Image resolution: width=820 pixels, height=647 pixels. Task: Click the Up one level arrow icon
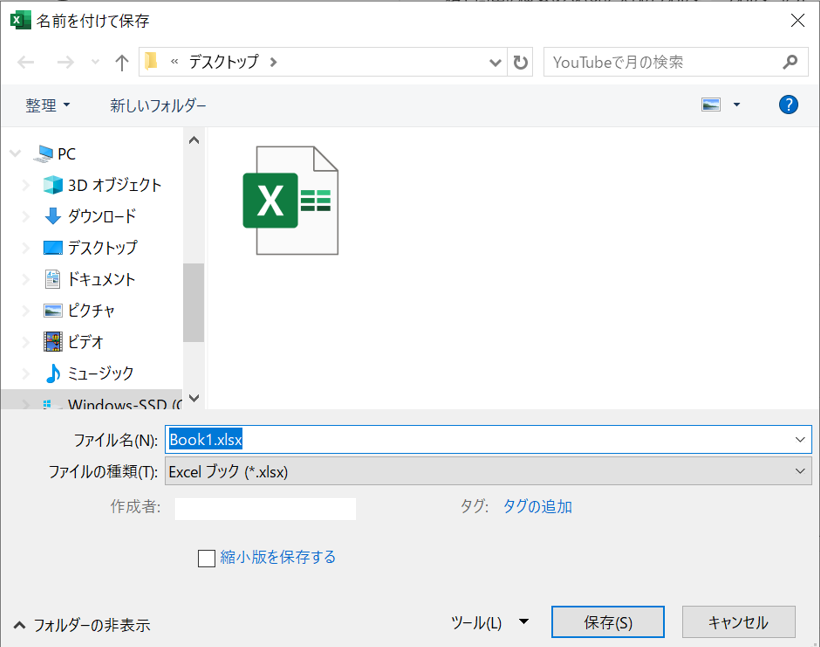click(x=122, y=62)
